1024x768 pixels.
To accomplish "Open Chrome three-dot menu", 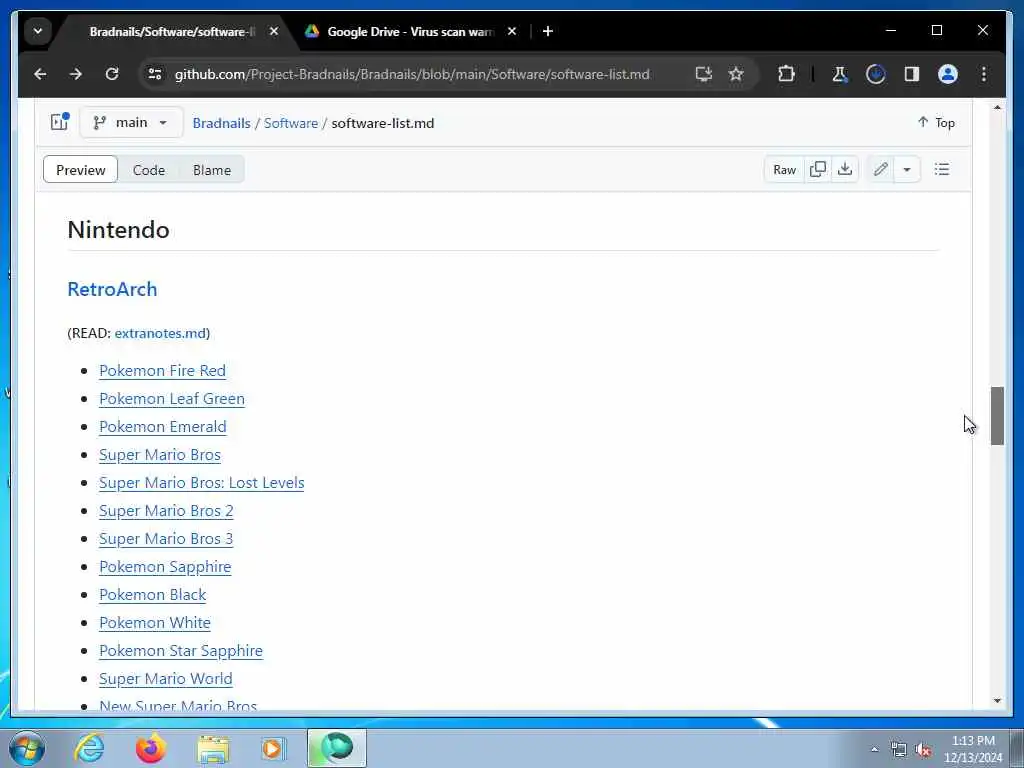I will (984, 74).
